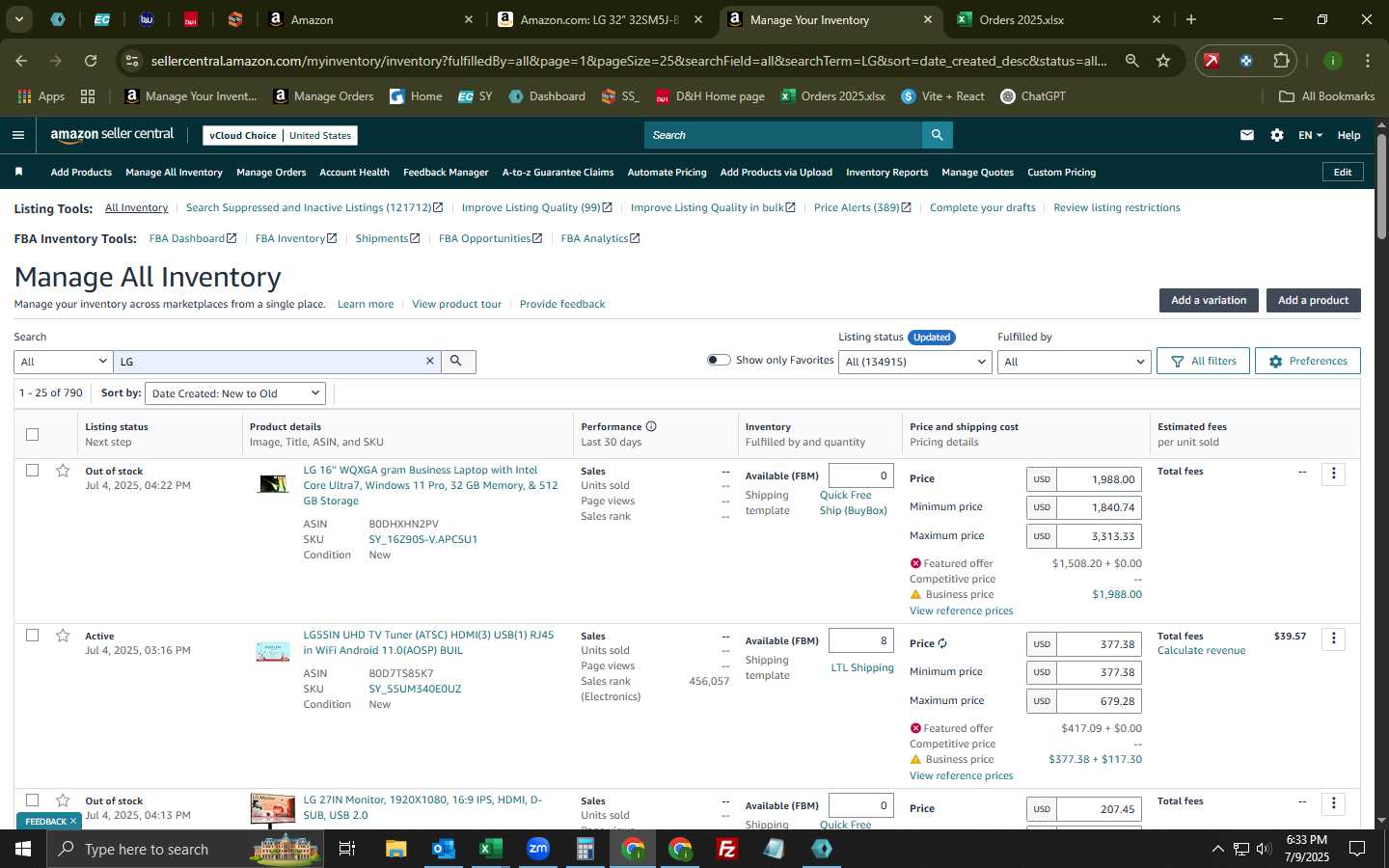Click the LG55IN TV product thumbnail
This screenshot has height=868, width=1389.
point(273,652)
